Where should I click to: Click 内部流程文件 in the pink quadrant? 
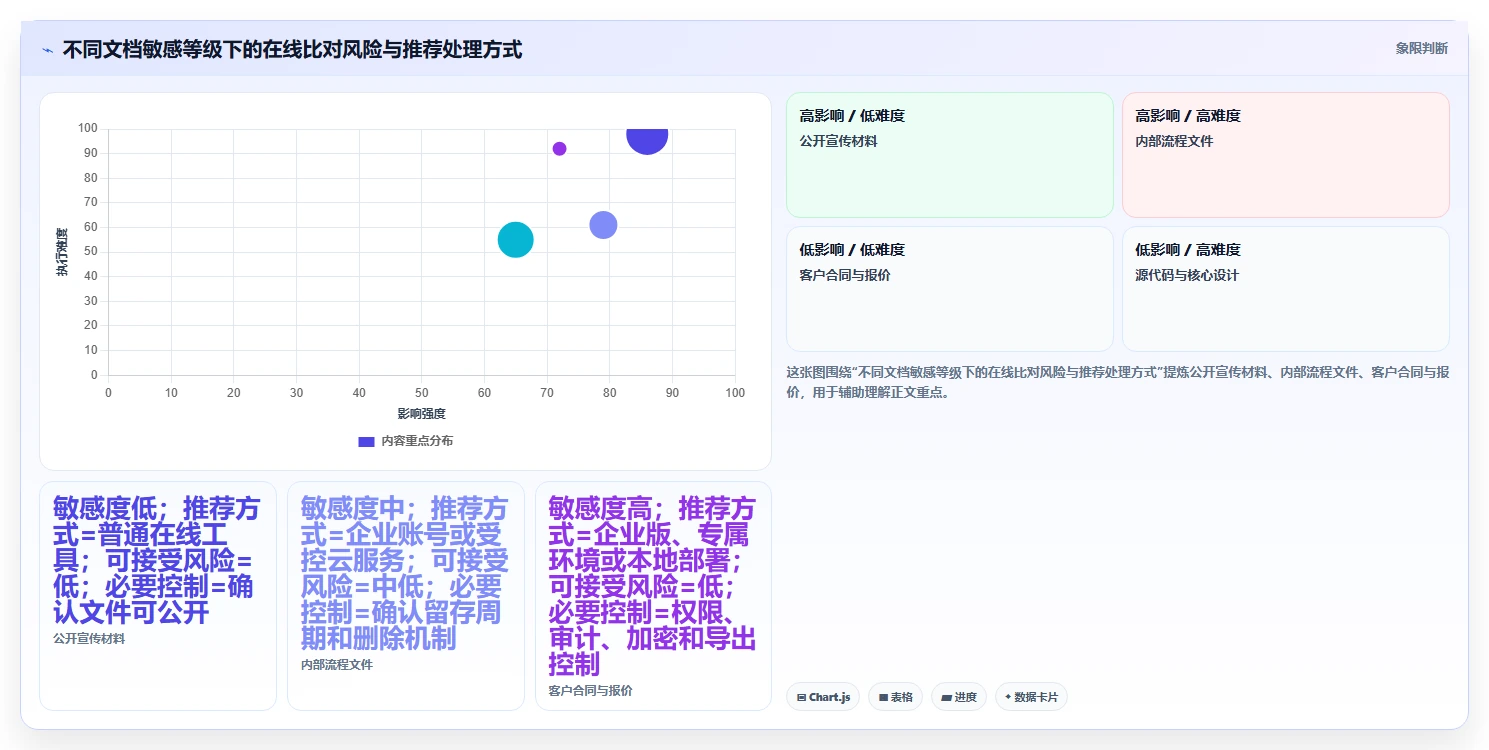1174,141
